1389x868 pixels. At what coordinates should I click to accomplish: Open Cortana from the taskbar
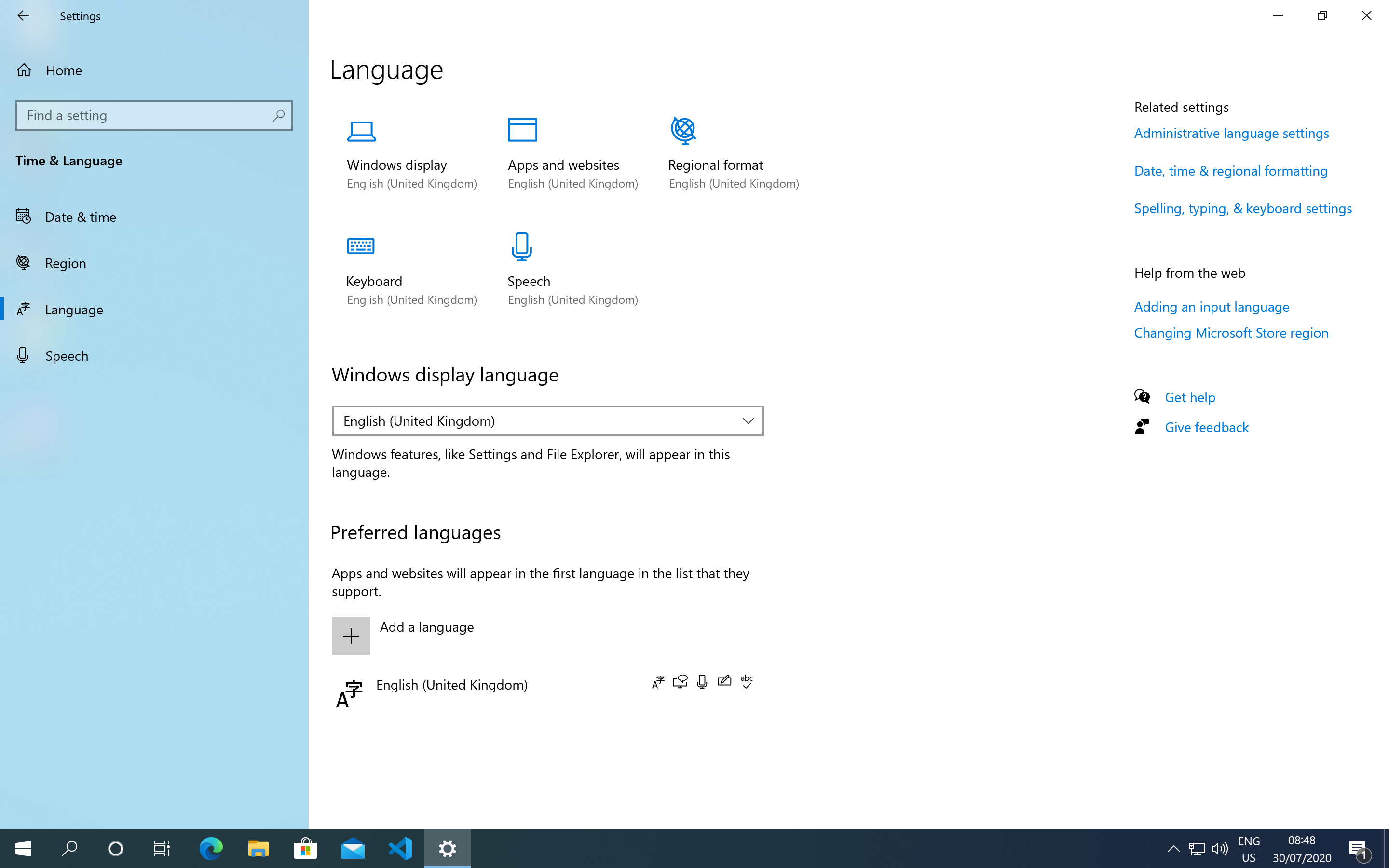pyautogui.click(x=115, y=849)
